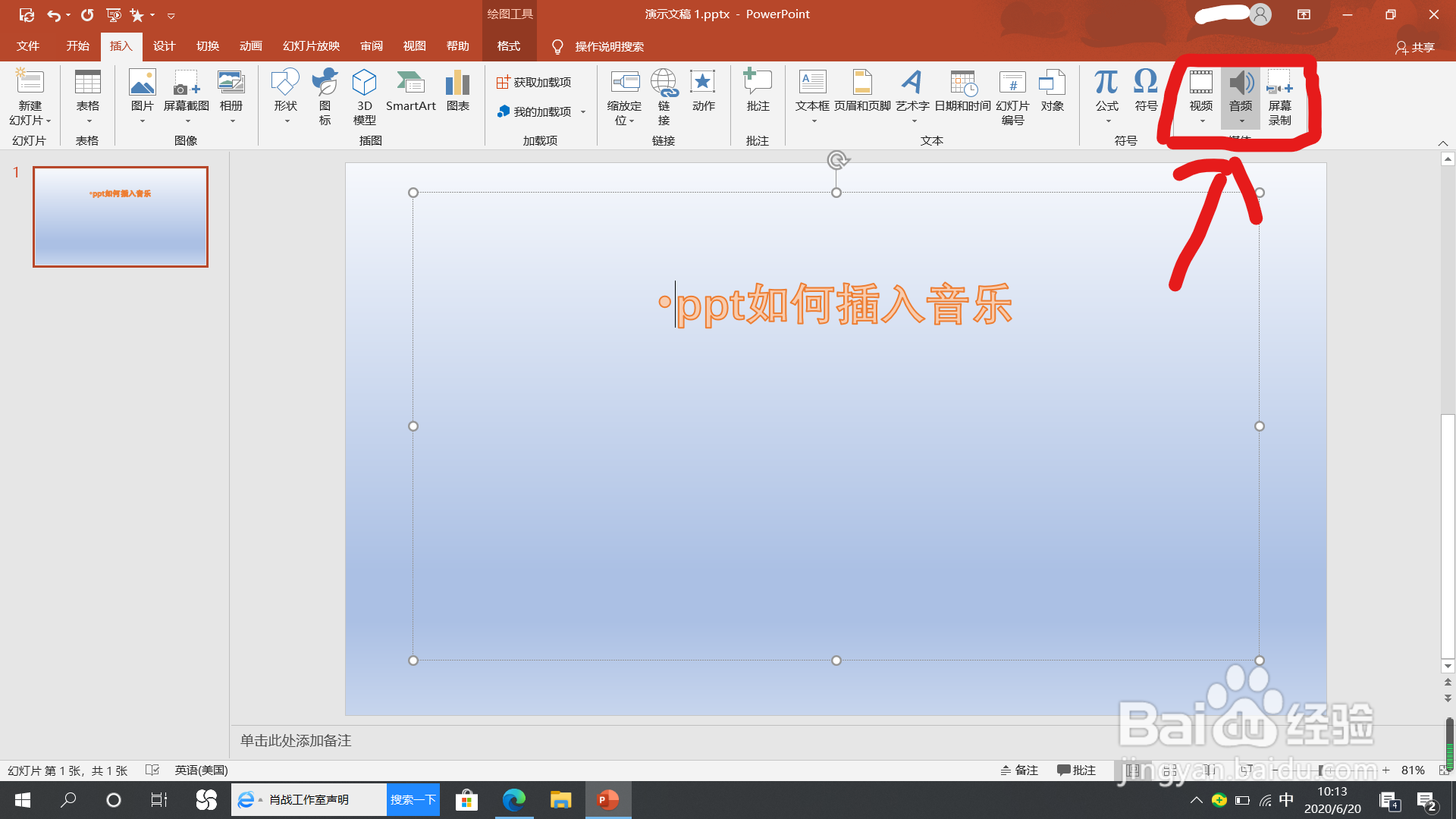Open the 动画 ribbon tab
1456x819 pixels.
pyautogui.click(x=250, y=46)
